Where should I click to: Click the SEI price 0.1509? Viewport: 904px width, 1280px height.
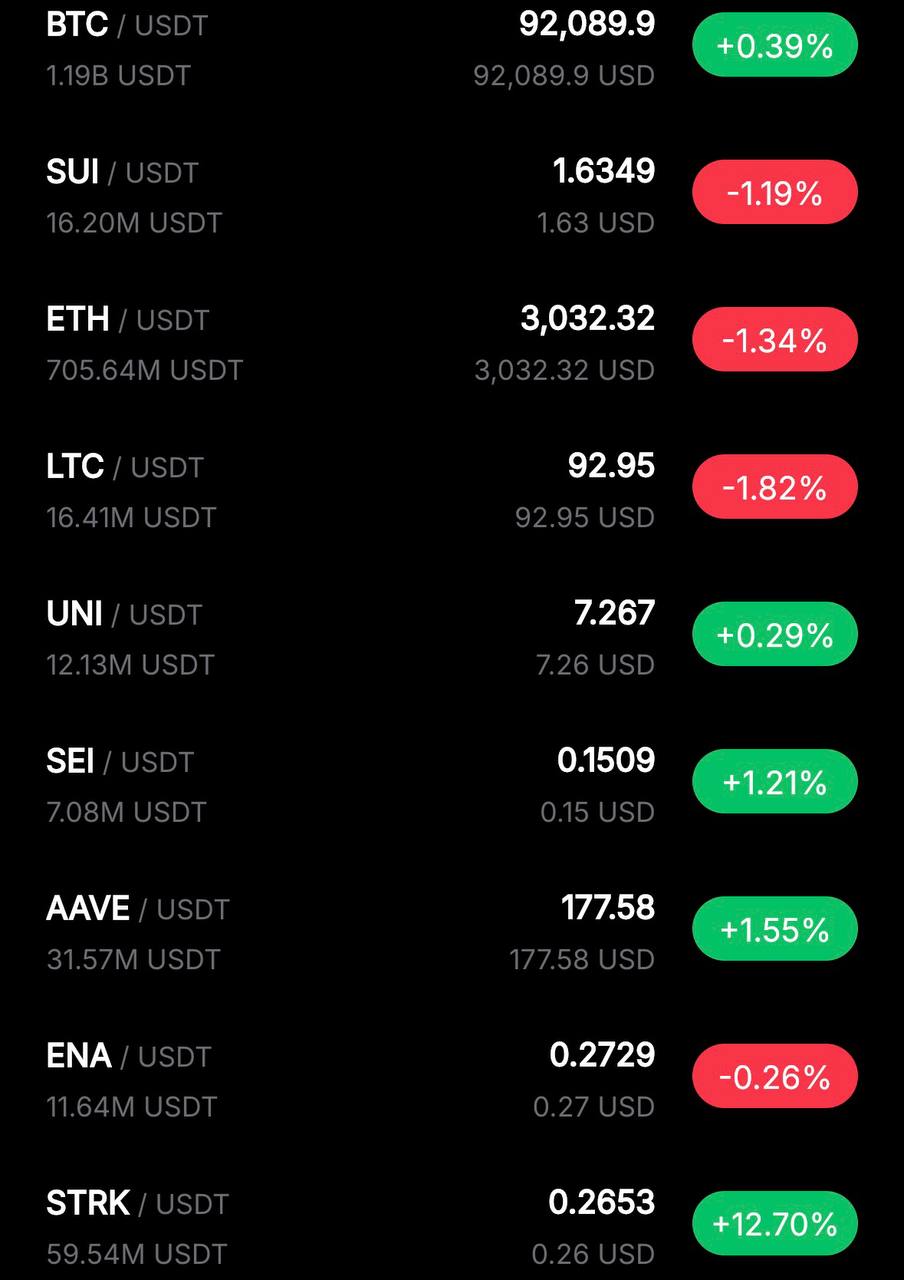coord(606,761)
